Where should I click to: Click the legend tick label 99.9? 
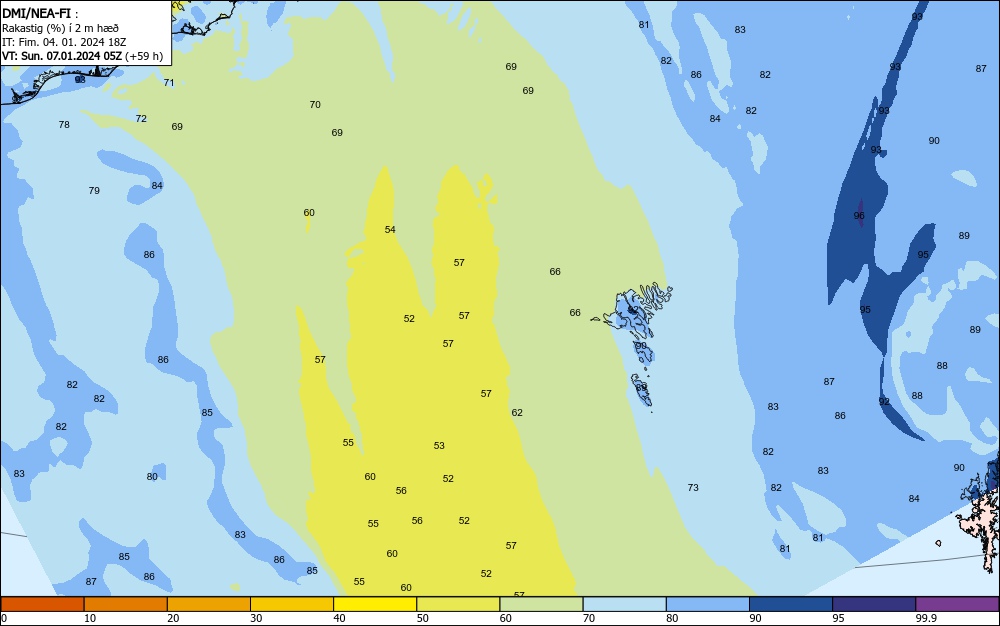[926, 618]
